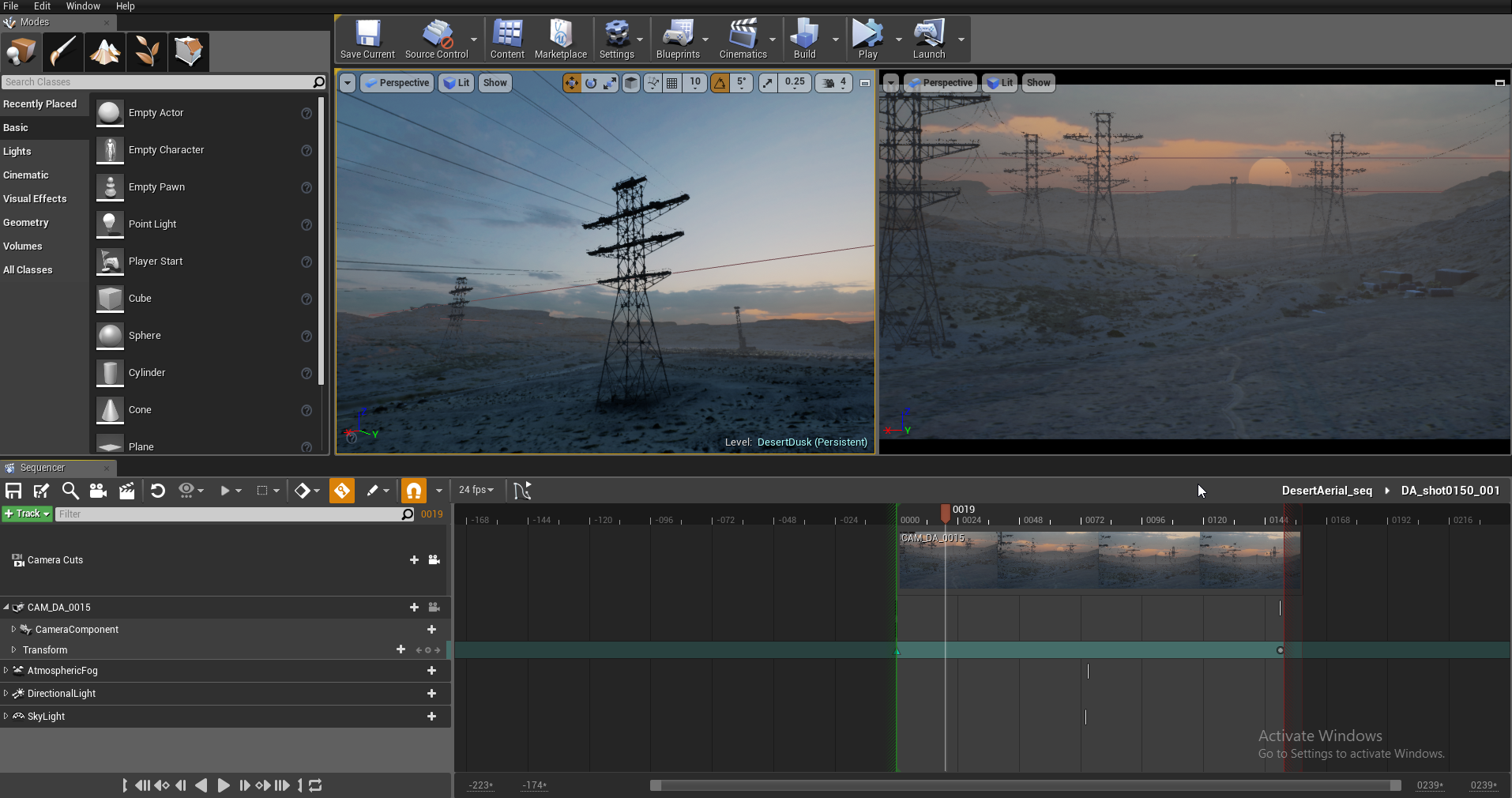This screenshot has width=1512, height=798.
Task: Select the Foliage mode icon
Action: 146,52
